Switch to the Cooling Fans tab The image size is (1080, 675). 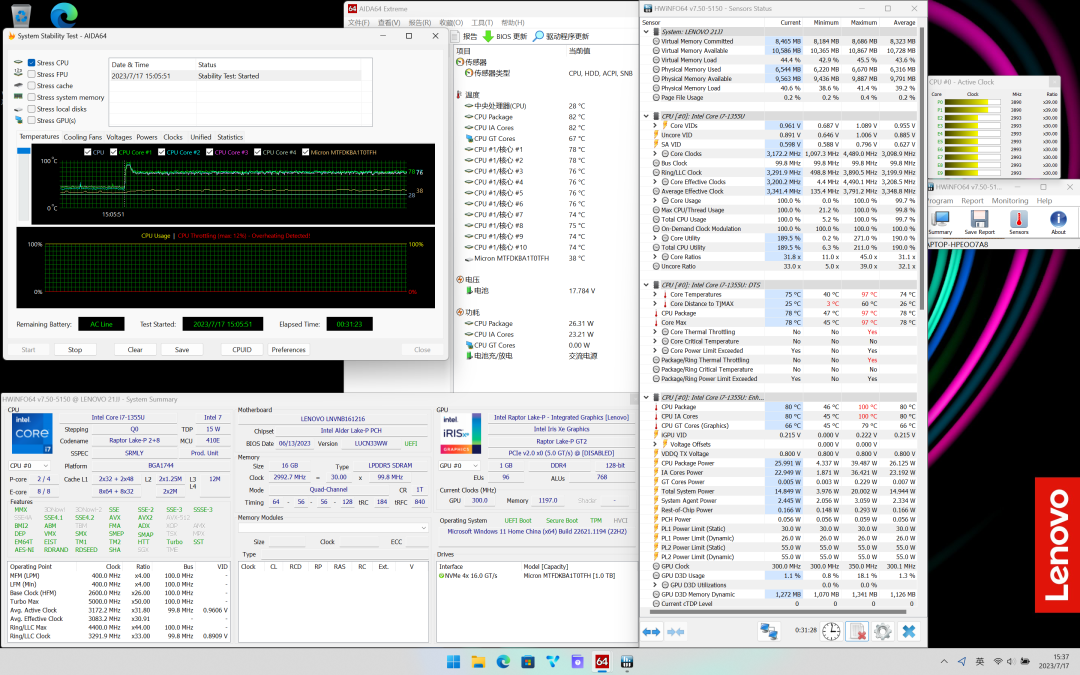[x=83, y=137]
